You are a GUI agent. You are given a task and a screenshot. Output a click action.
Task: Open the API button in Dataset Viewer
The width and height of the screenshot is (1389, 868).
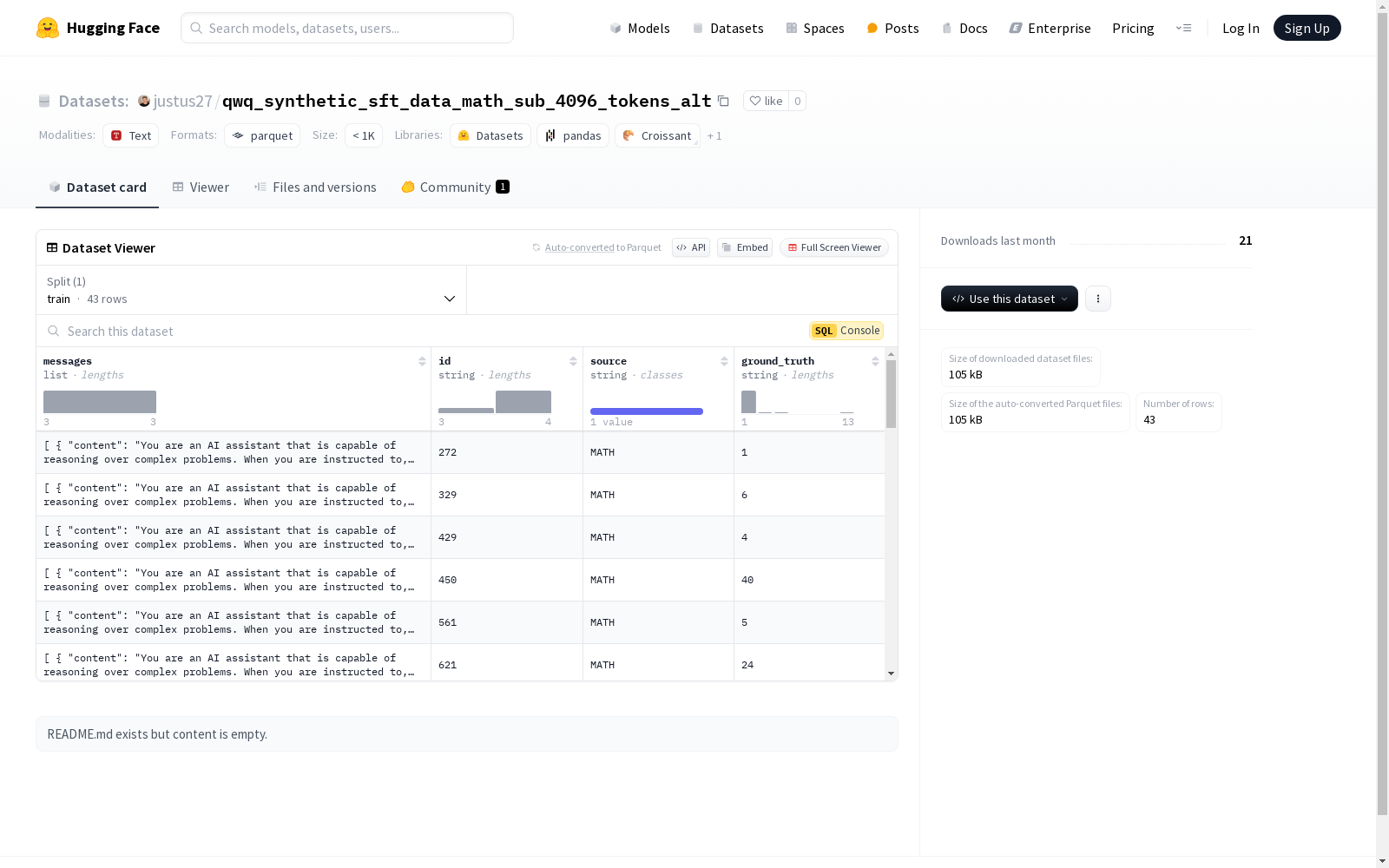[691, 247]
